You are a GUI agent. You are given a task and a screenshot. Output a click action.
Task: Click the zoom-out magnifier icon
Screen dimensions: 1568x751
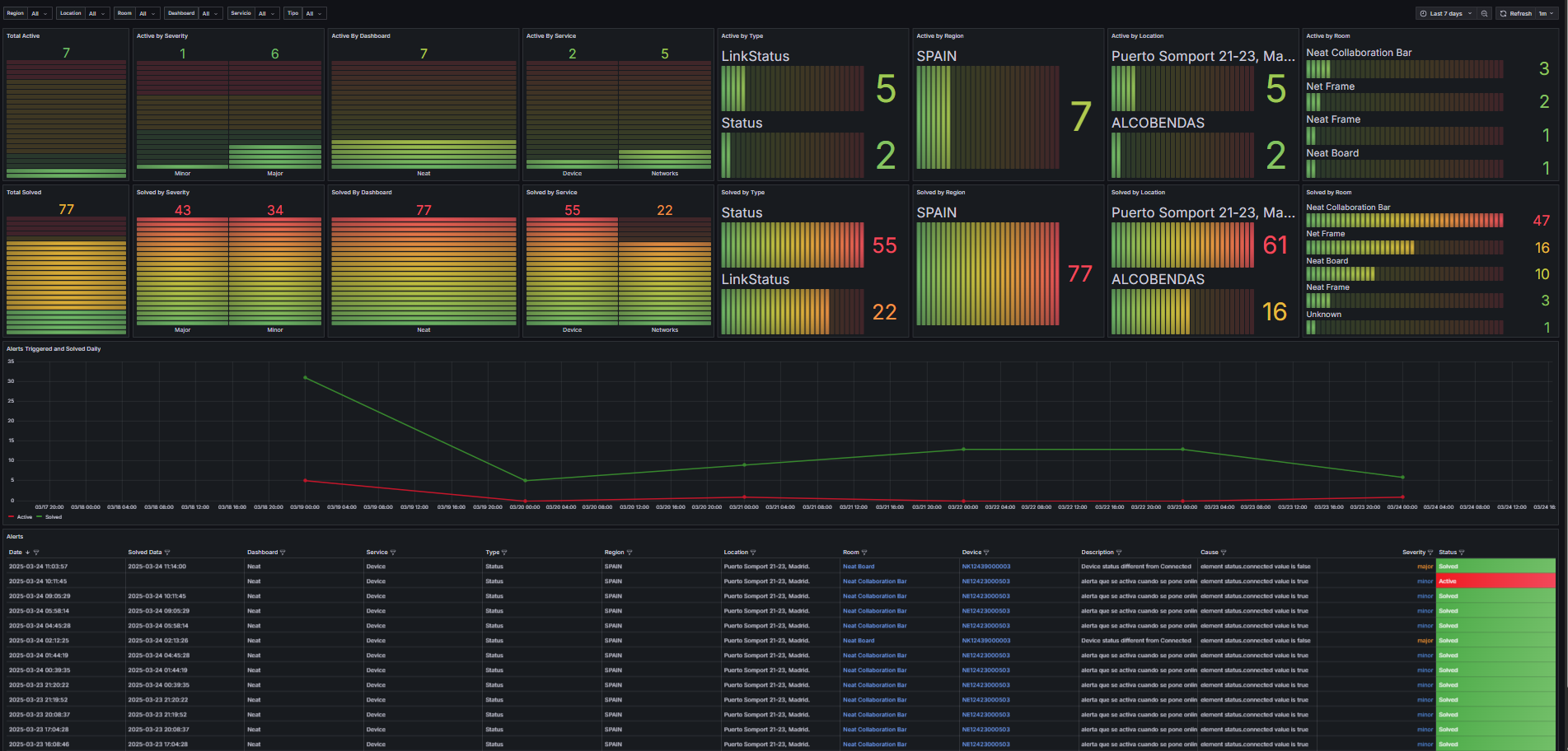coord(1484,13)
